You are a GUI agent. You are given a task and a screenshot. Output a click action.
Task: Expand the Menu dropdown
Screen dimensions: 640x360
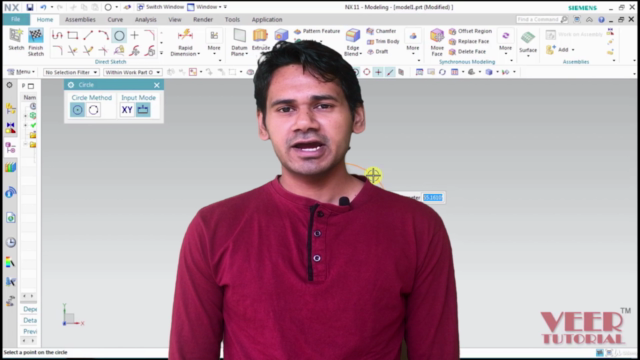click(x=21, y=72)
